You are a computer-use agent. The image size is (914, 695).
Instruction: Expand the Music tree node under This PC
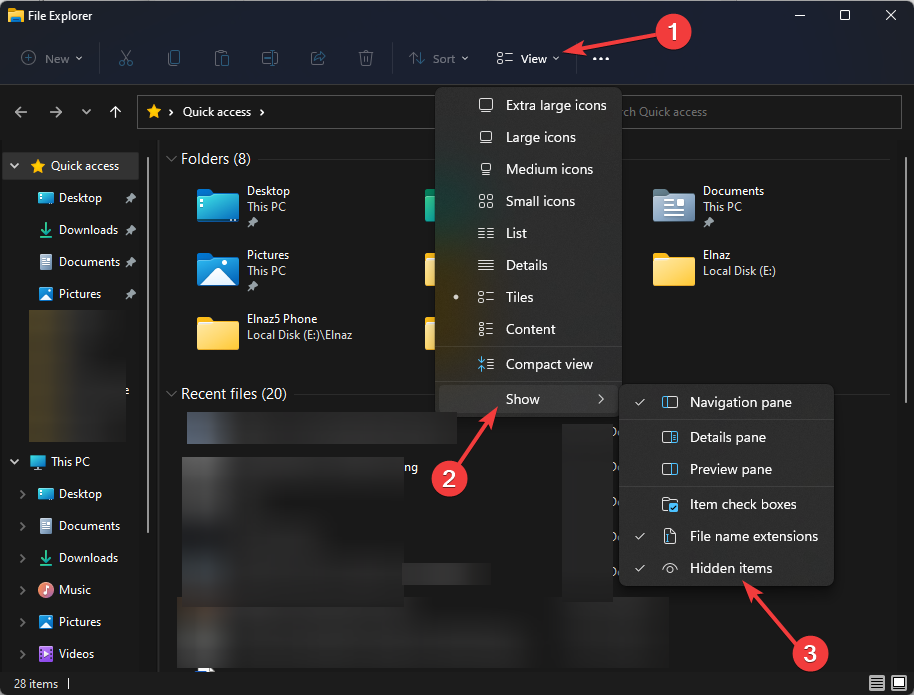pos(22,590)
